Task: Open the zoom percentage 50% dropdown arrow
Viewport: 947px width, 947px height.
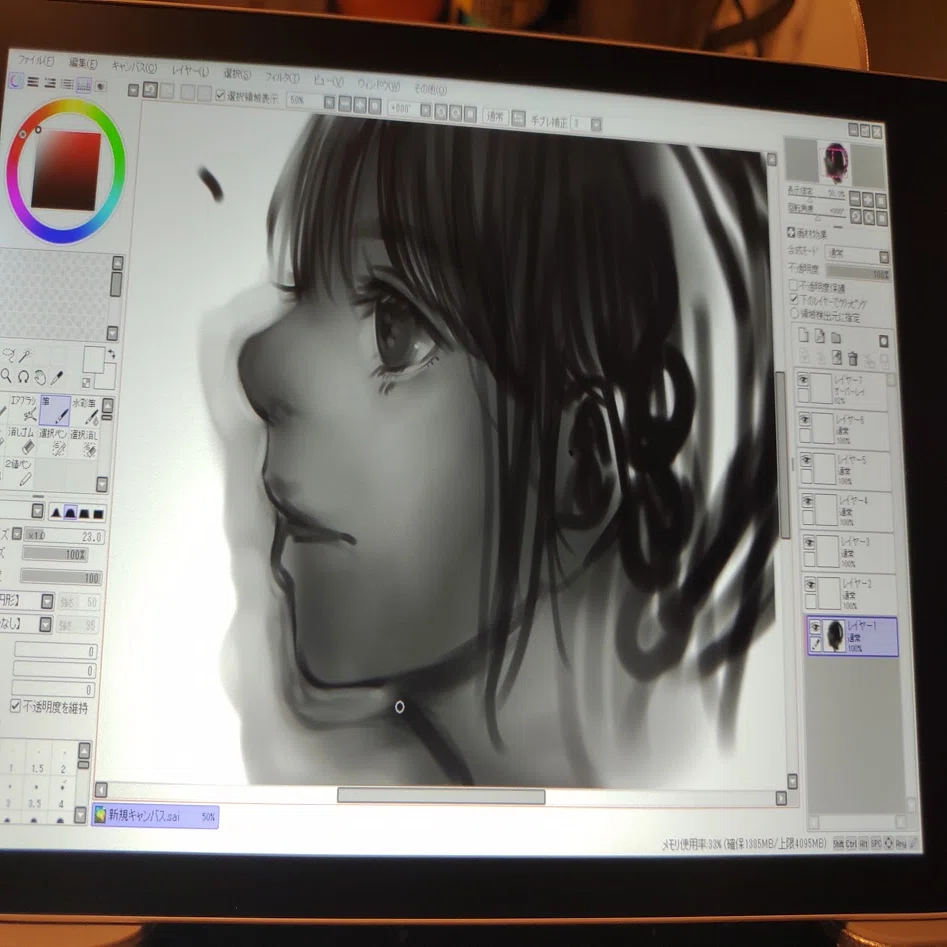Action: point(329,103)
